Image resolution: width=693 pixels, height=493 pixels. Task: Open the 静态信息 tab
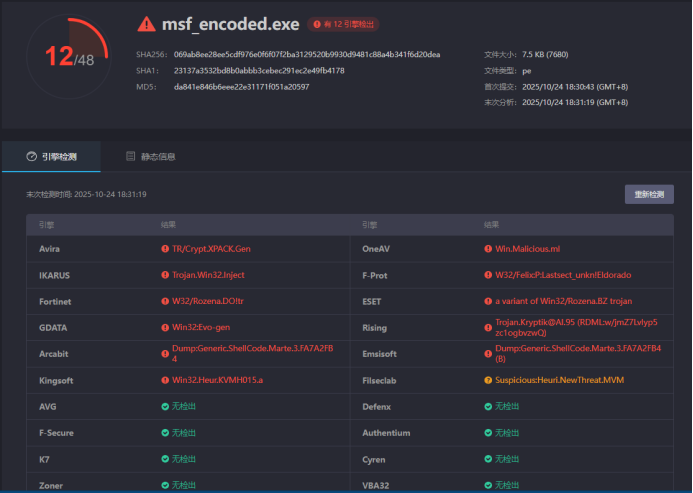150,157
